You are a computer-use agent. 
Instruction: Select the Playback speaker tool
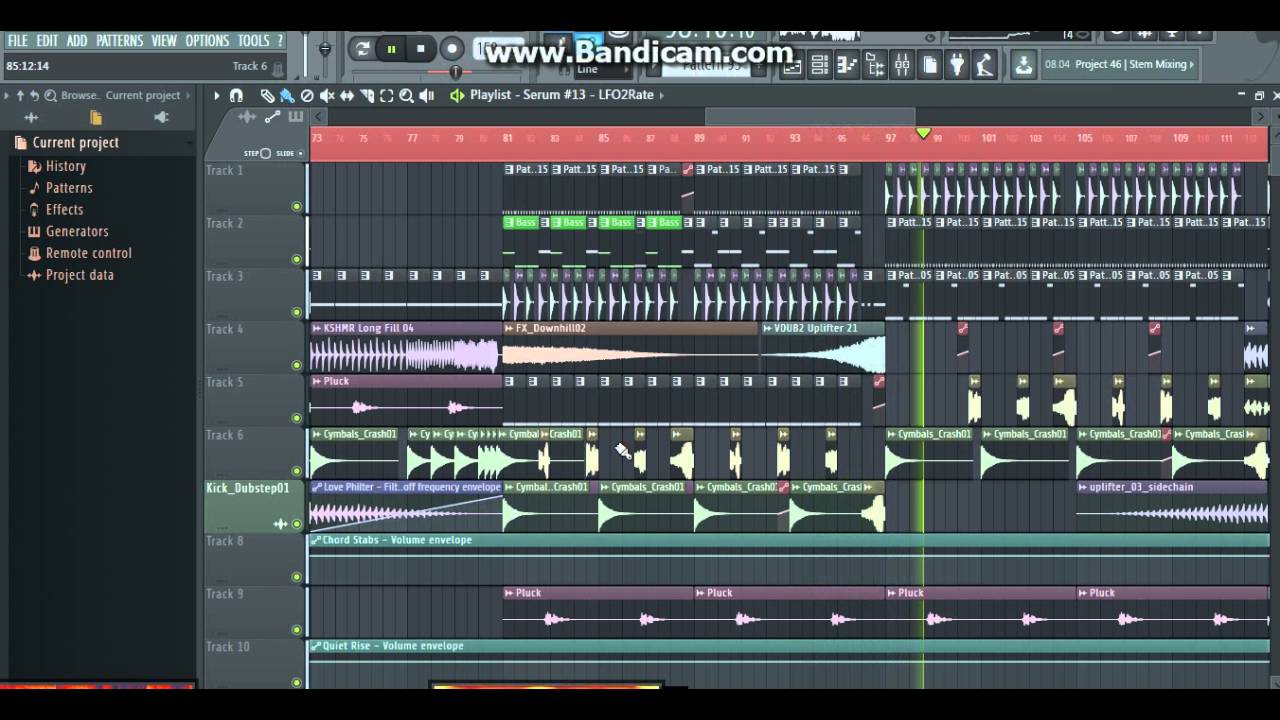pyautogui.click(x=427, y=95)
